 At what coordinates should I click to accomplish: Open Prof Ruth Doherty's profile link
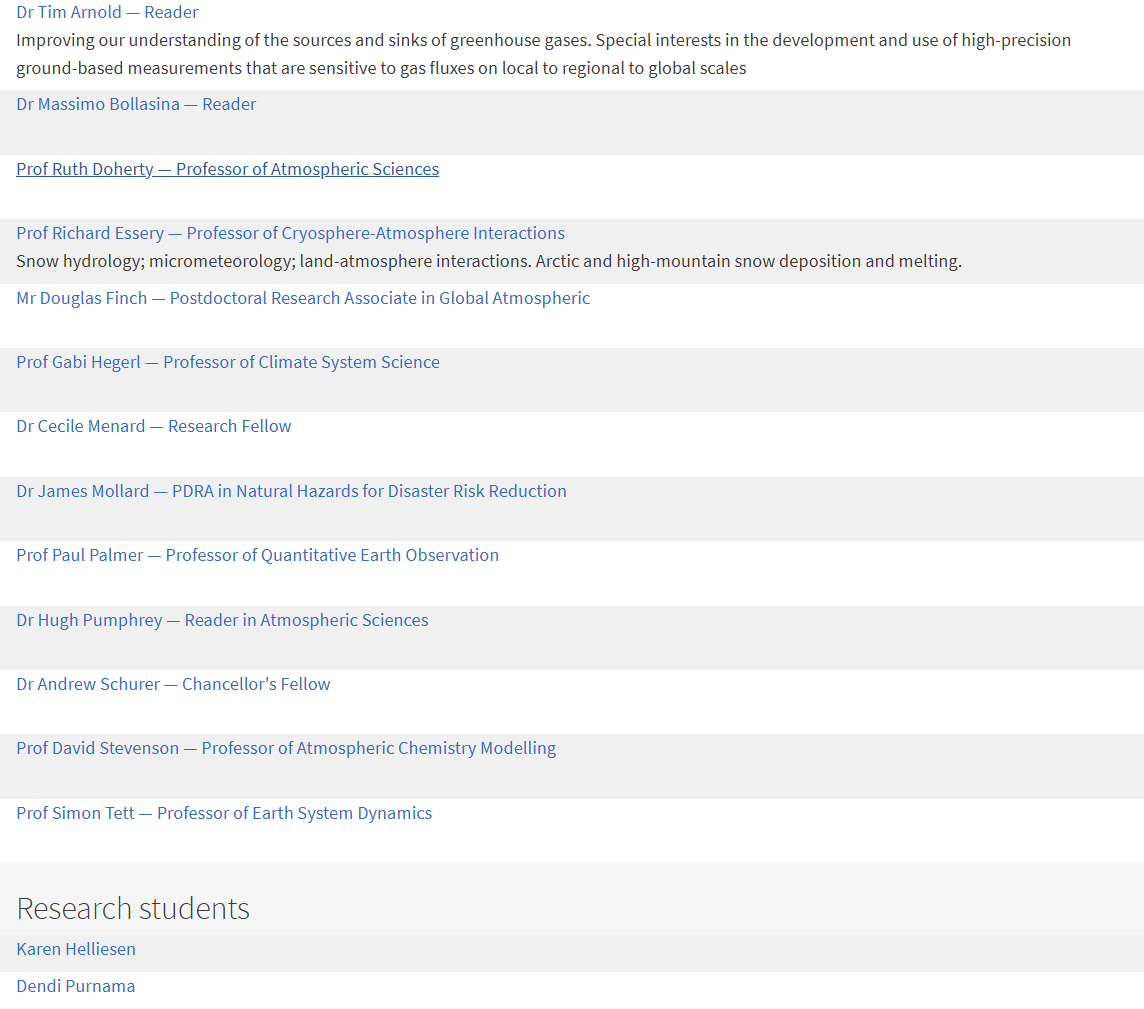[x=228, y=169]
